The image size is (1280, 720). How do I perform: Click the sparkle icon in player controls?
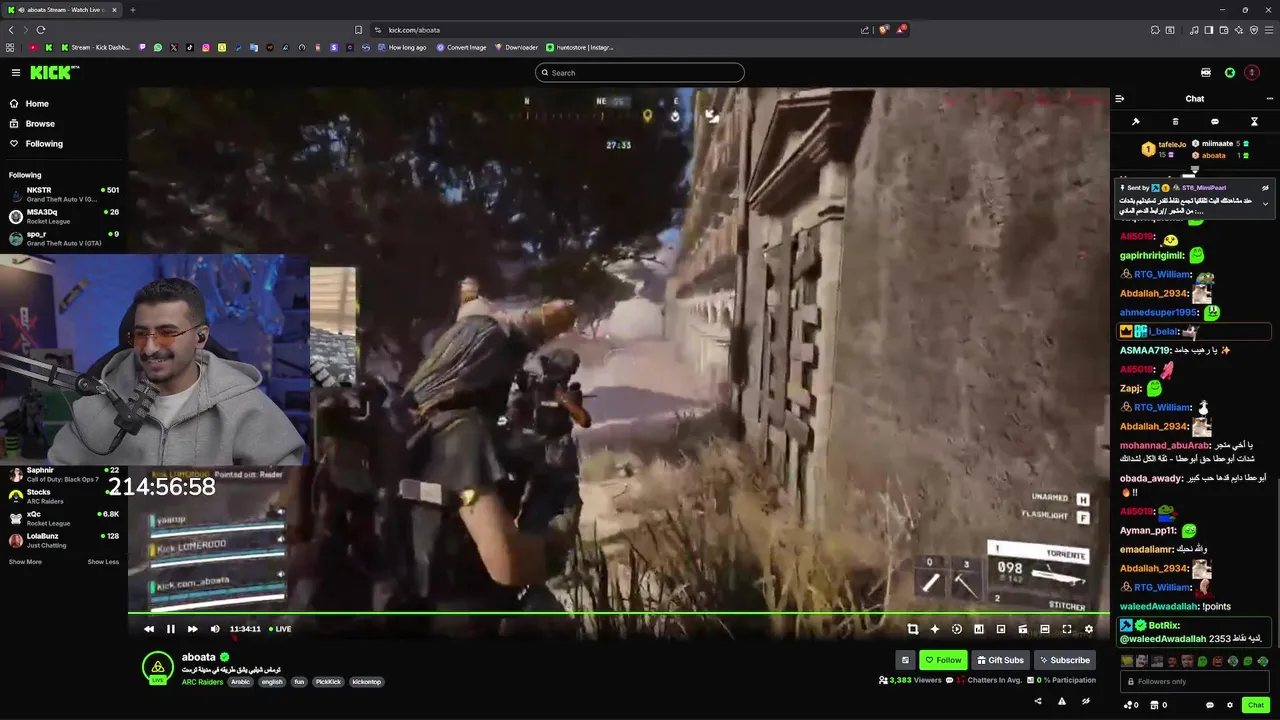pos(935,629)
